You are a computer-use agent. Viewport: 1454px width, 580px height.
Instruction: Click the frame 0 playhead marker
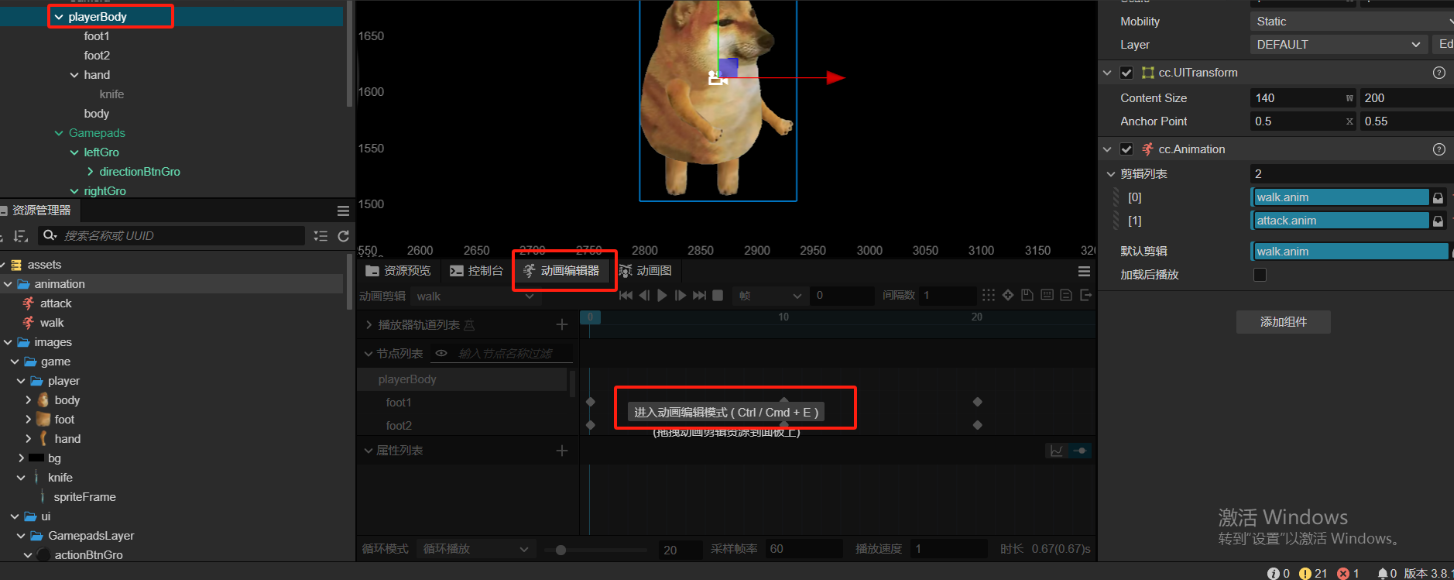591,317
